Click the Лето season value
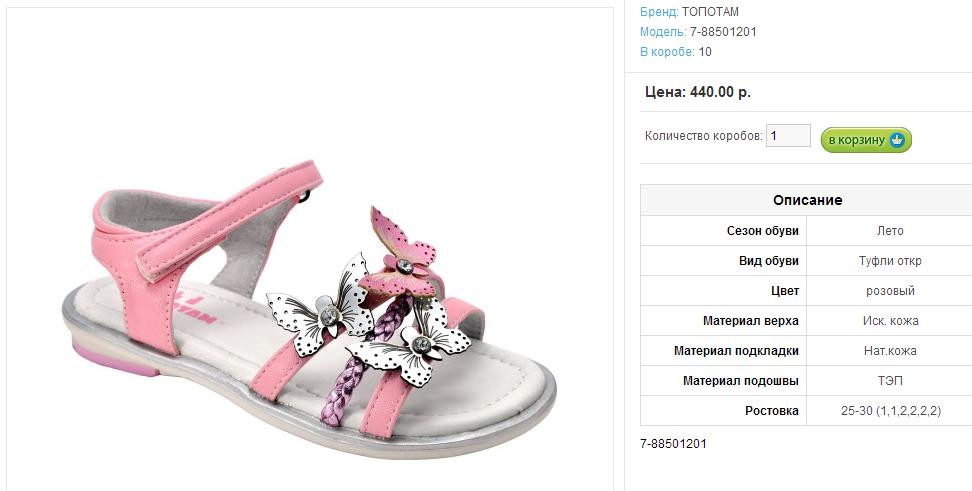This screenshot has height=491, width=972. 889,231
